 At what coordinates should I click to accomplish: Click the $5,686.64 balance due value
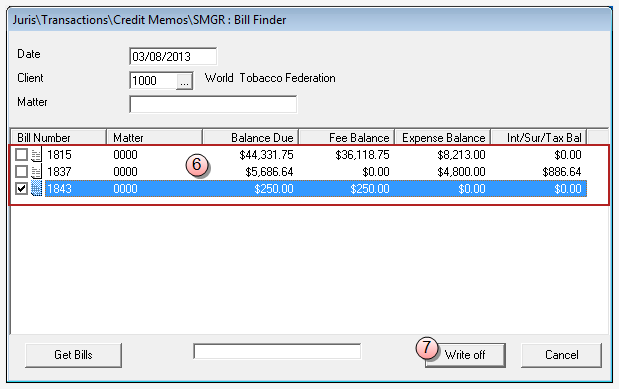pyautogui.click(x=269, y=172)
